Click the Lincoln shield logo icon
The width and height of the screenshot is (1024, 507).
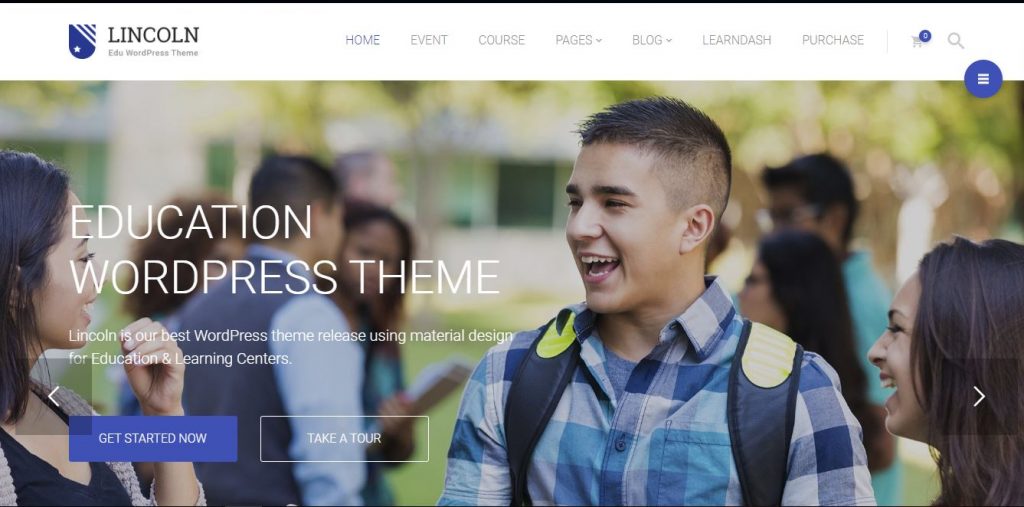pyautogui.click(x=82, y=41)
